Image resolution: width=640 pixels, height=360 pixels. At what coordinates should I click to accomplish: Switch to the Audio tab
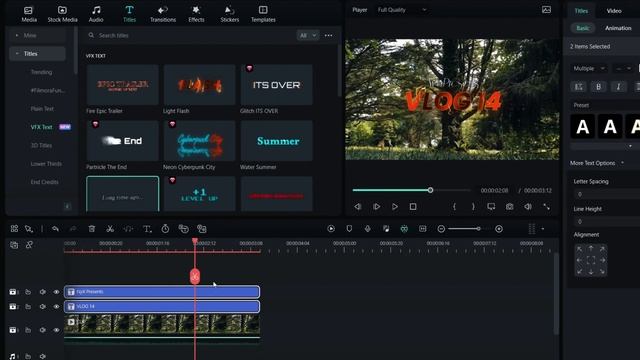pos(96,14)
